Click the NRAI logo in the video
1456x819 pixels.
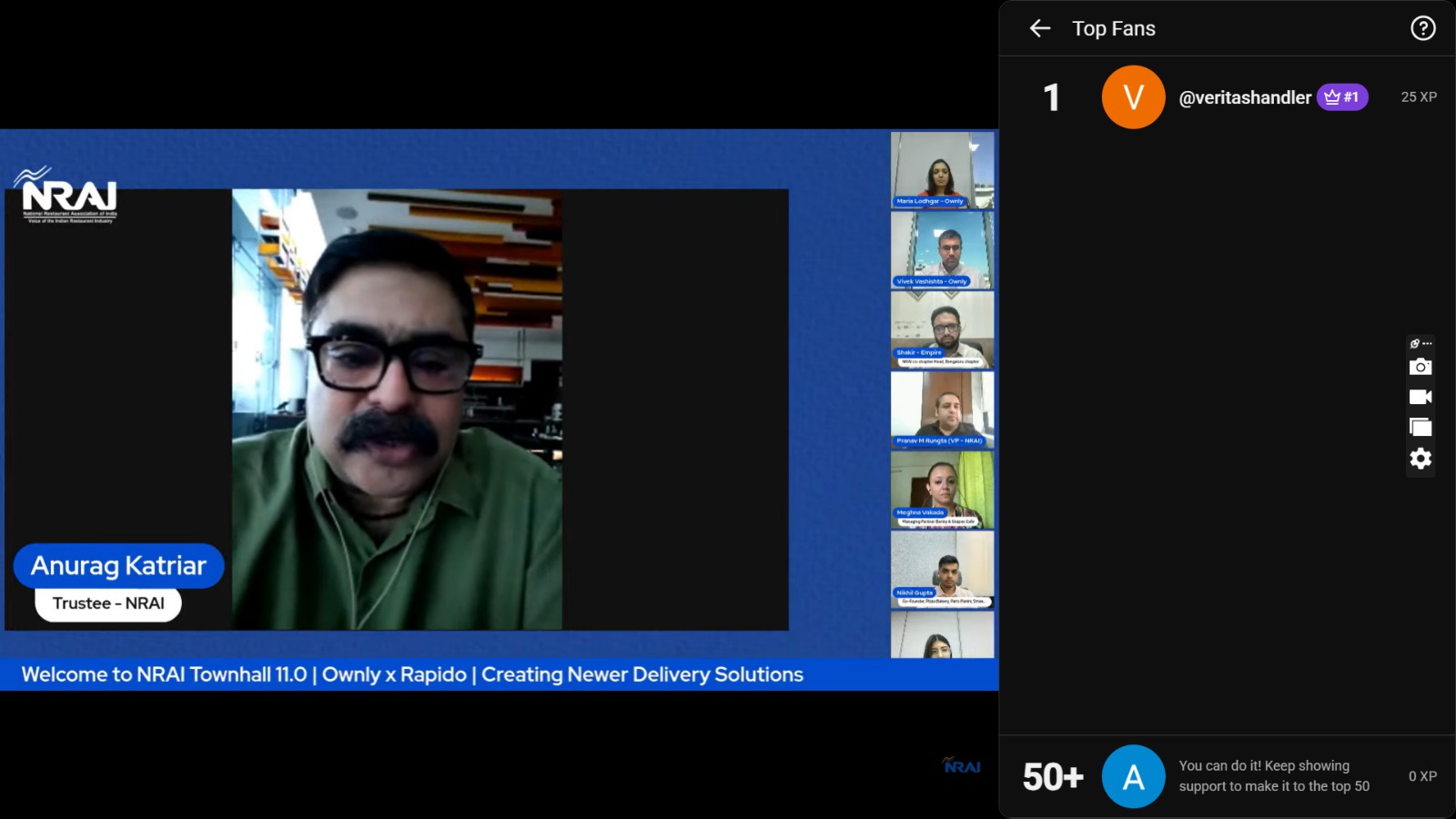tap(69, 195)
